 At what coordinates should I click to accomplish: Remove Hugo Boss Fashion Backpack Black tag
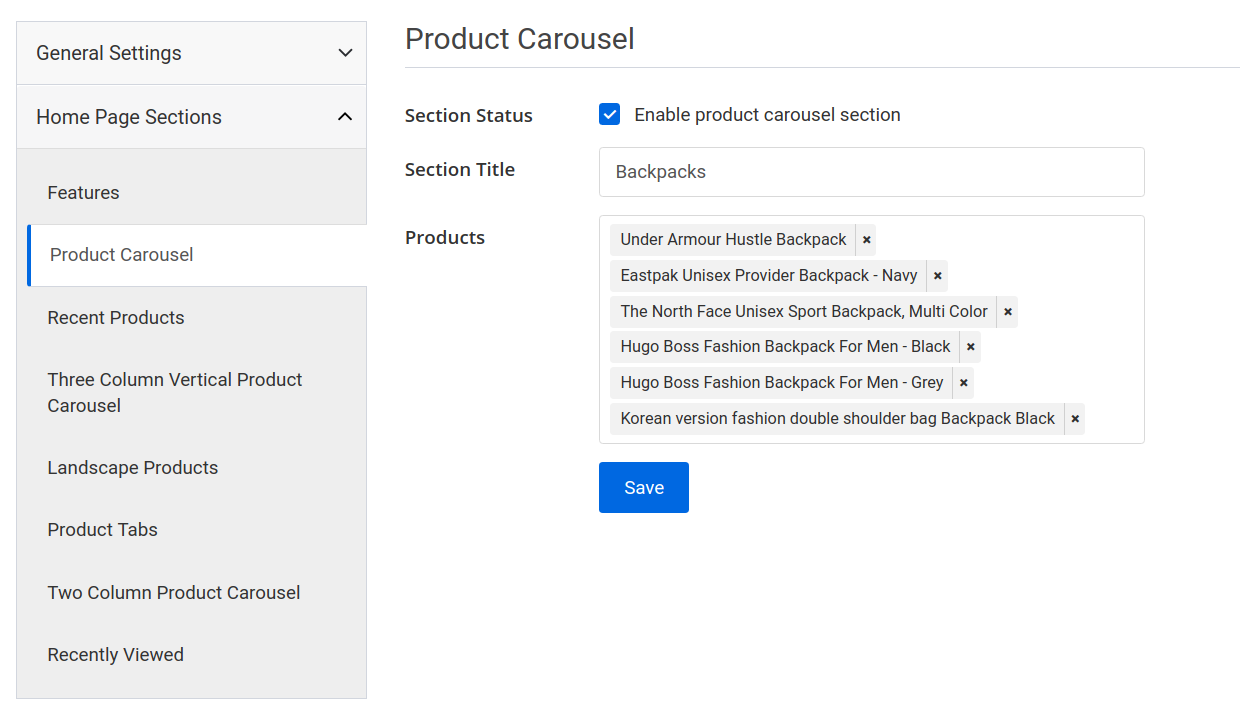[970, 347]
